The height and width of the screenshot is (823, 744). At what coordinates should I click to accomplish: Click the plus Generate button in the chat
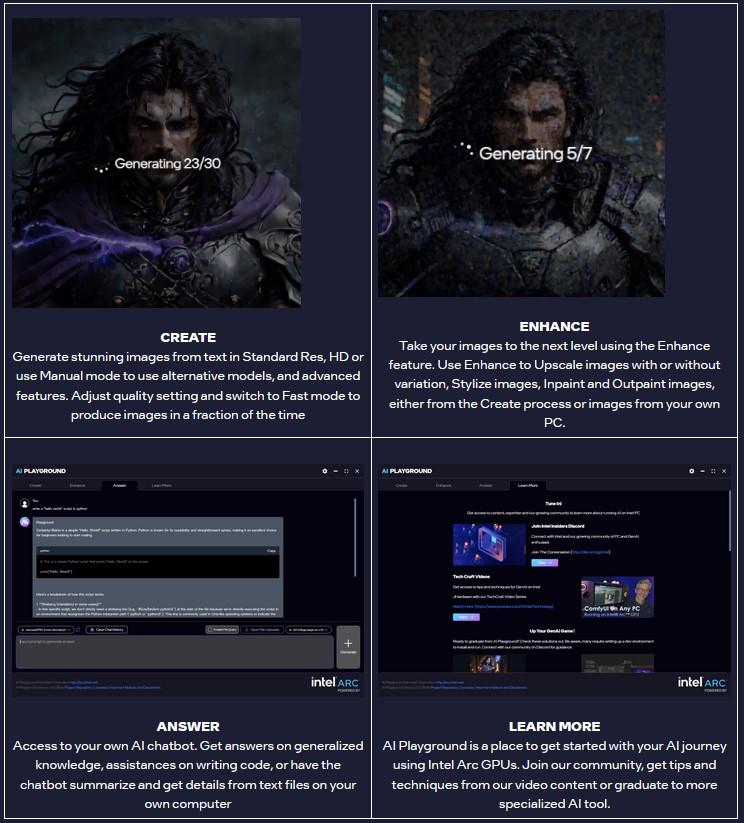pyautogui.click(x=348, y=648)
